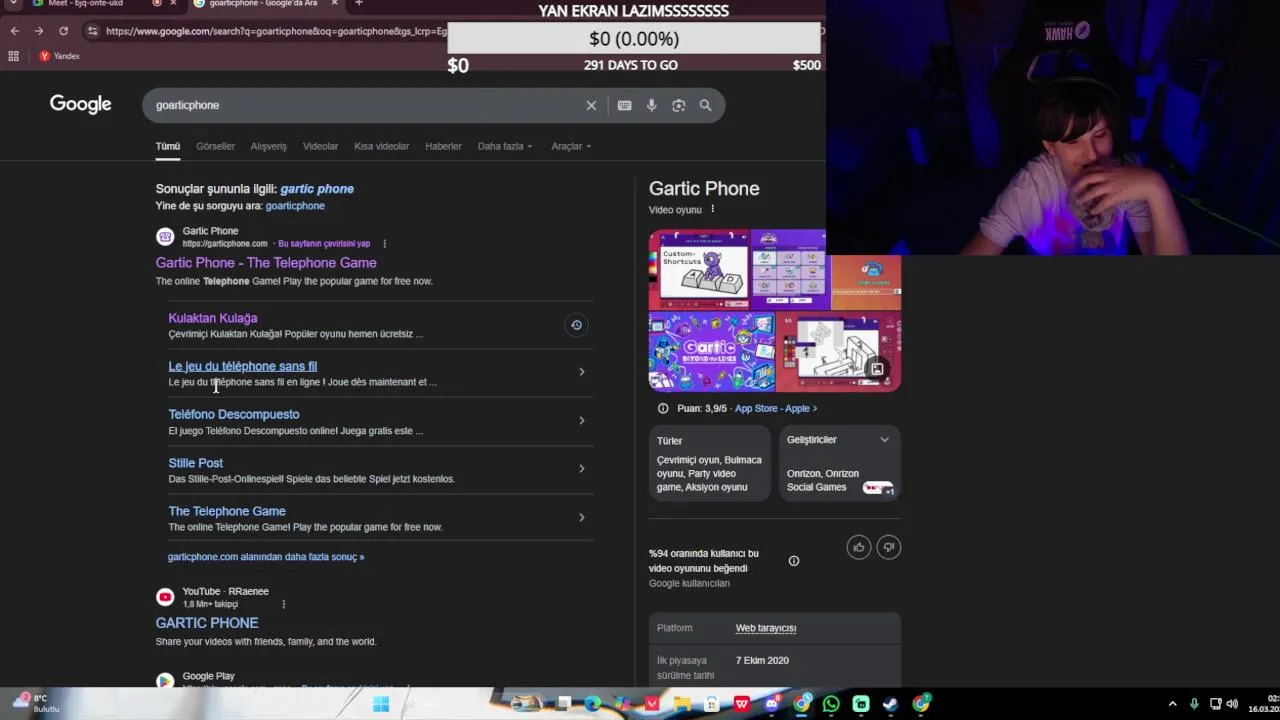Image resolution: width=1280 pixels, height=720 pixels.
Task: Expand the Geliştiriciler card chevron
Action: (x=884, y=440)
